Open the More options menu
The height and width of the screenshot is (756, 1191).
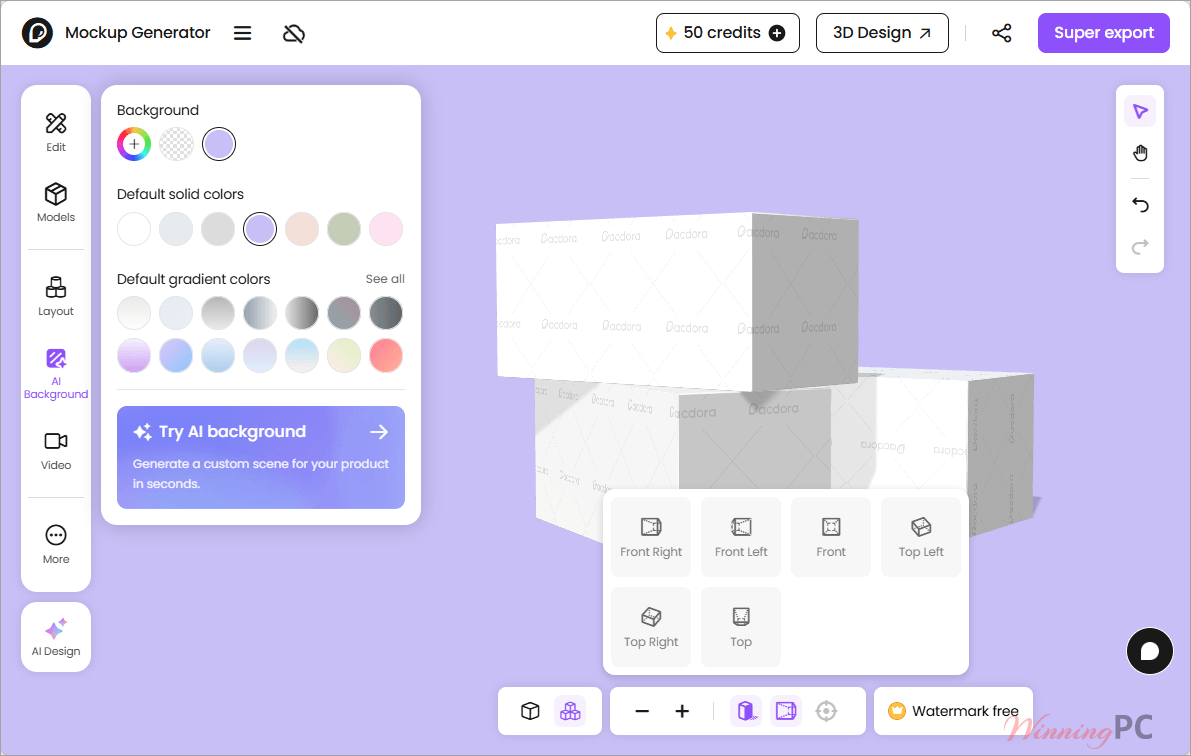pyautogui.click(x=55, y=544)
